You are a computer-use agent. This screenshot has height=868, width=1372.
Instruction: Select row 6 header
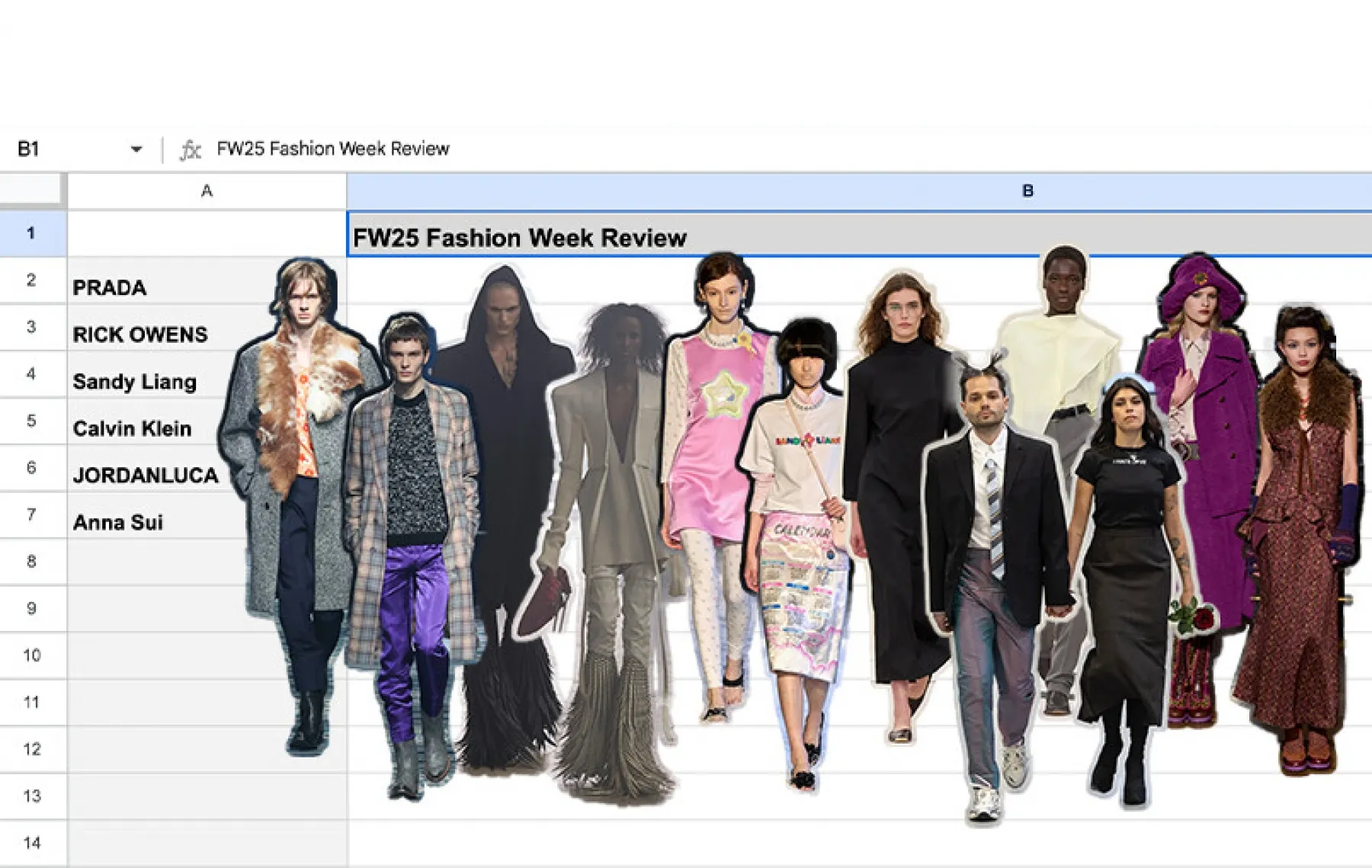pos(33,468)
